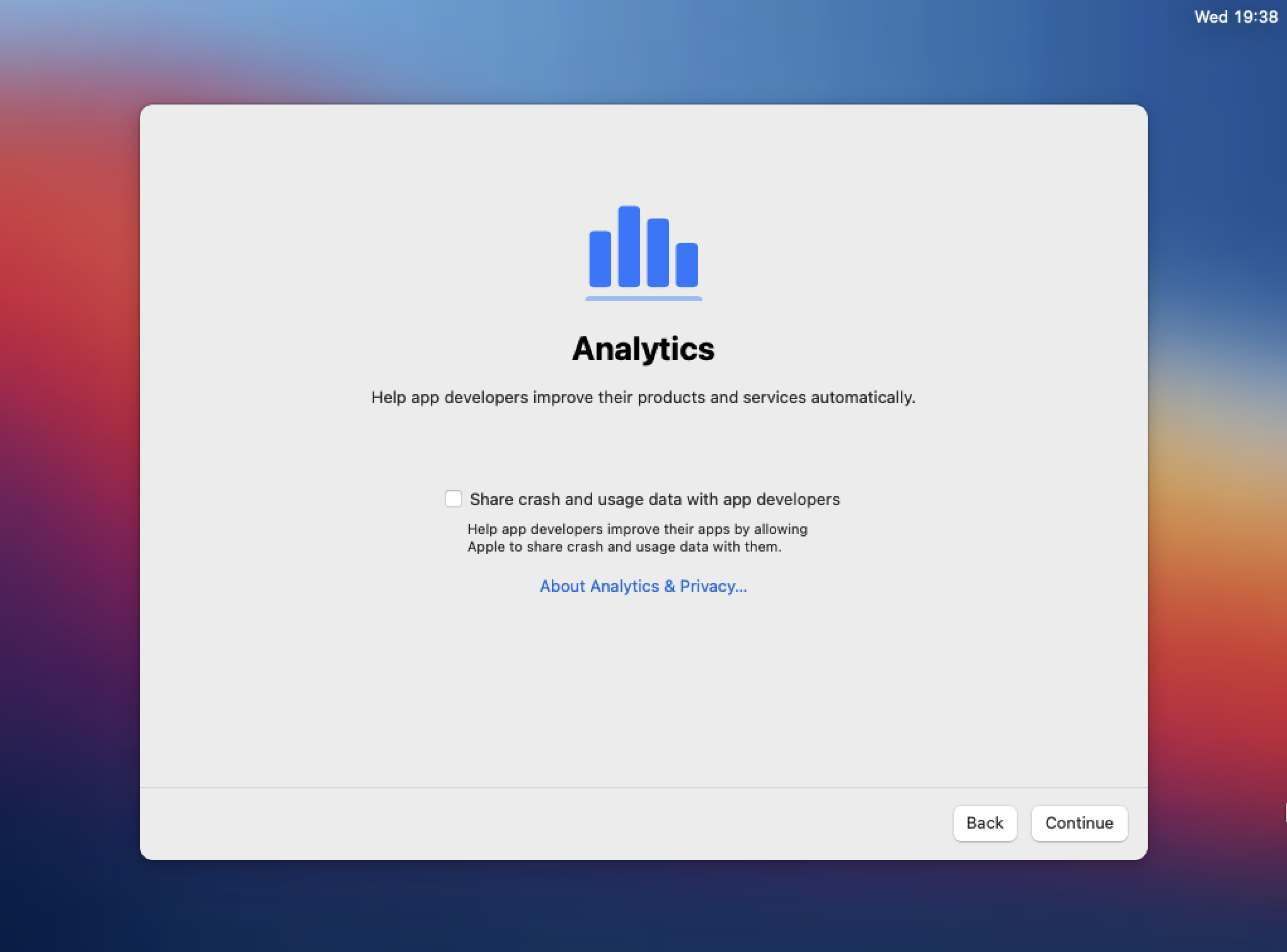The width and height of the screenshot is (1287, 952).
Task: Click the Back button
Action: click(x=985, y=823)
